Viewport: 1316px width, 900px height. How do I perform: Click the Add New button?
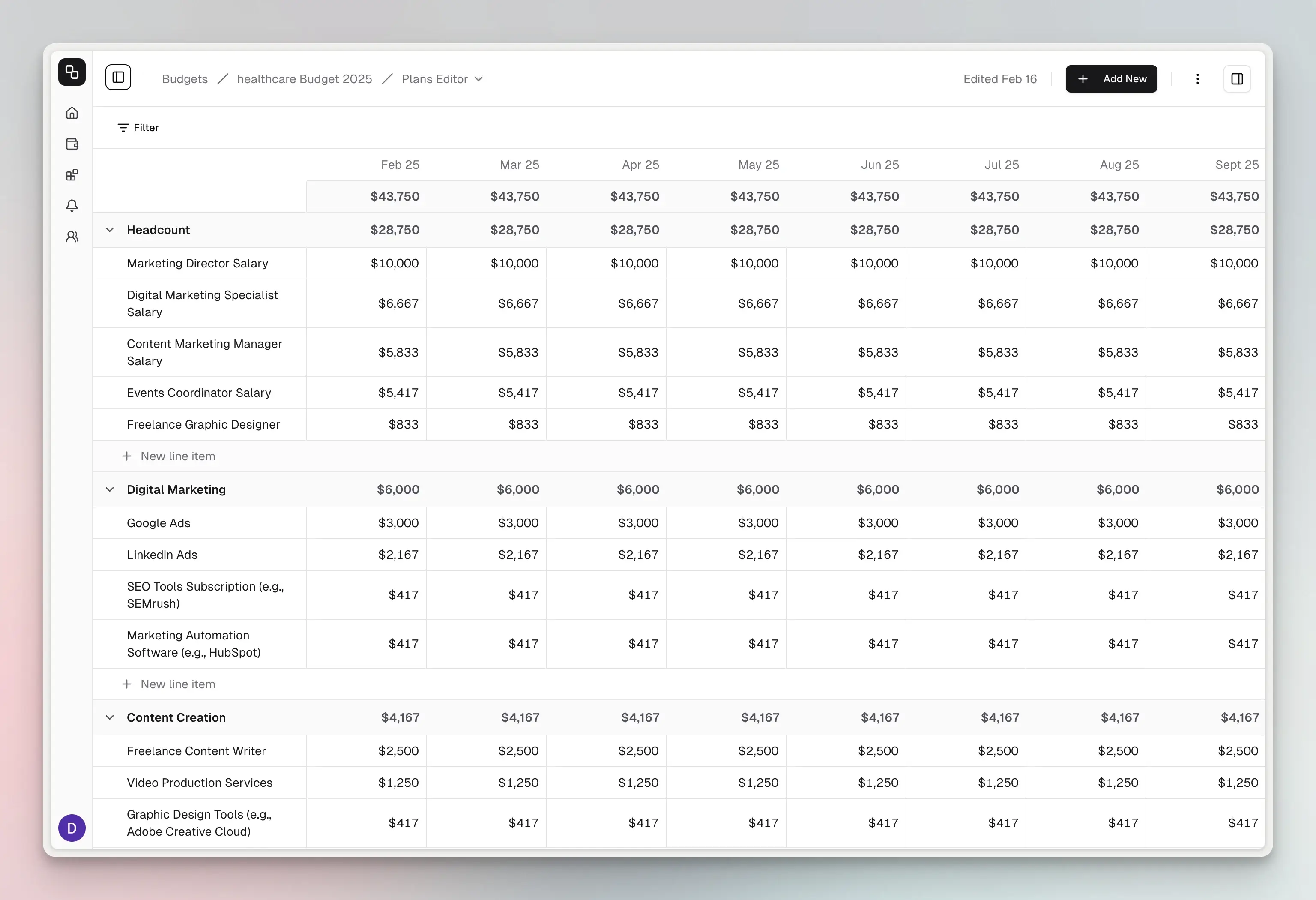[x=1111, y=79]
